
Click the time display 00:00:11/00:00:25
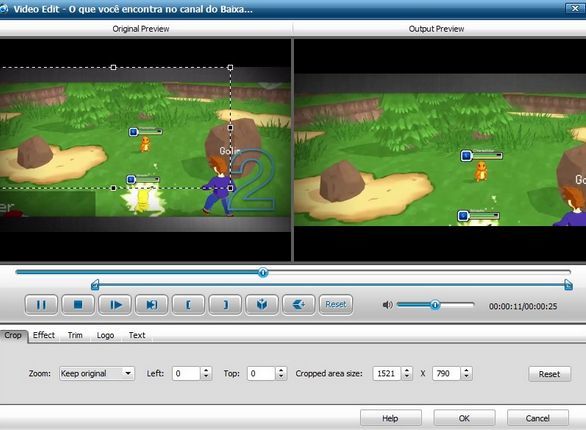[x=523, y=306]
